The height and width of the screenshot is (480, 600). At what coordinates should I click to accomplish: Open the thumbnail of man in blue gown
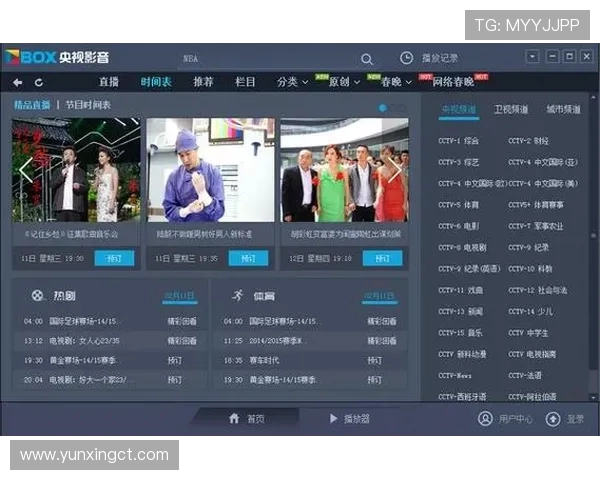coord(210,170)
